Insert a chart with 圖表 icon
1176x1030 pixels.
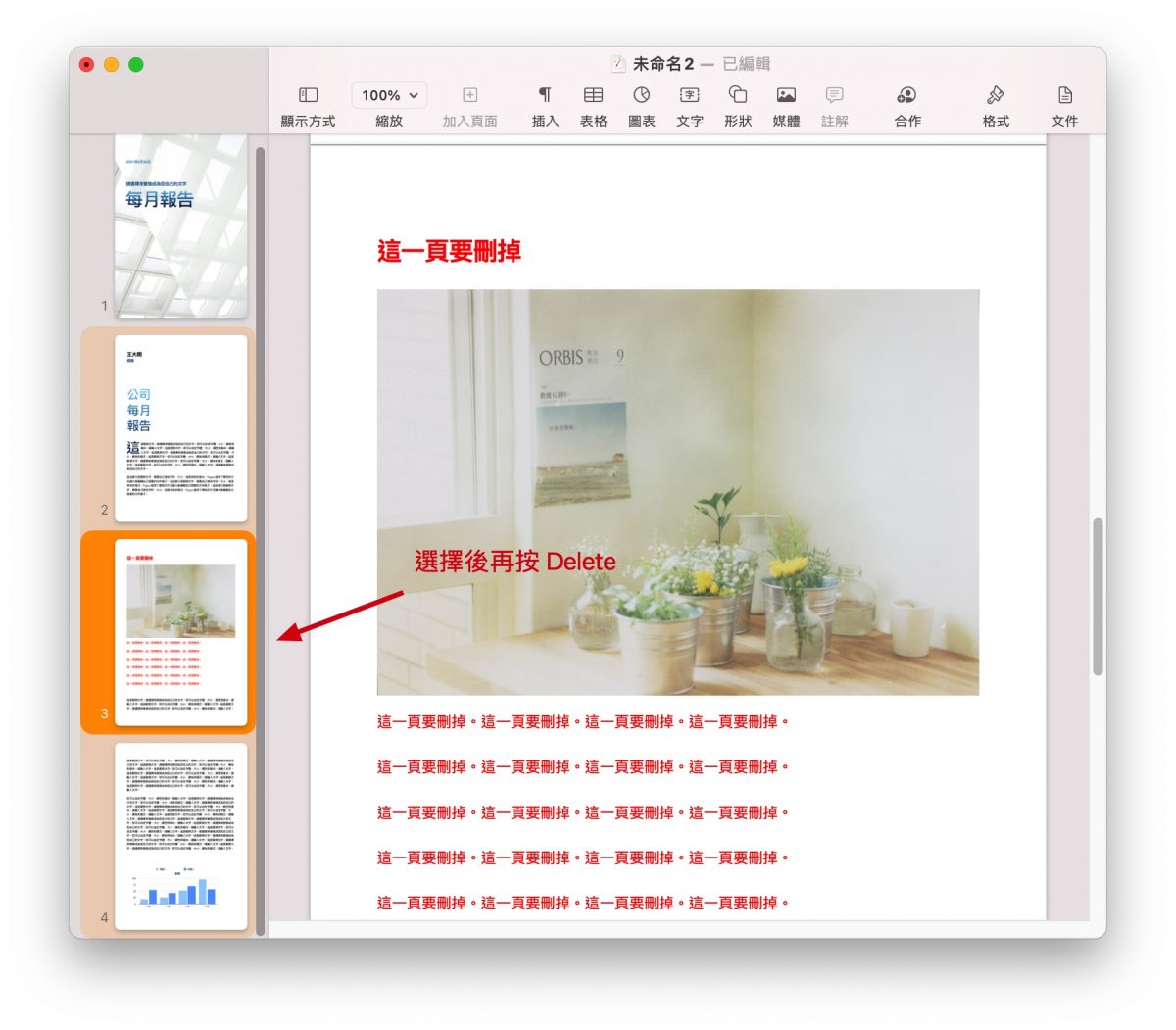point(642,95)
